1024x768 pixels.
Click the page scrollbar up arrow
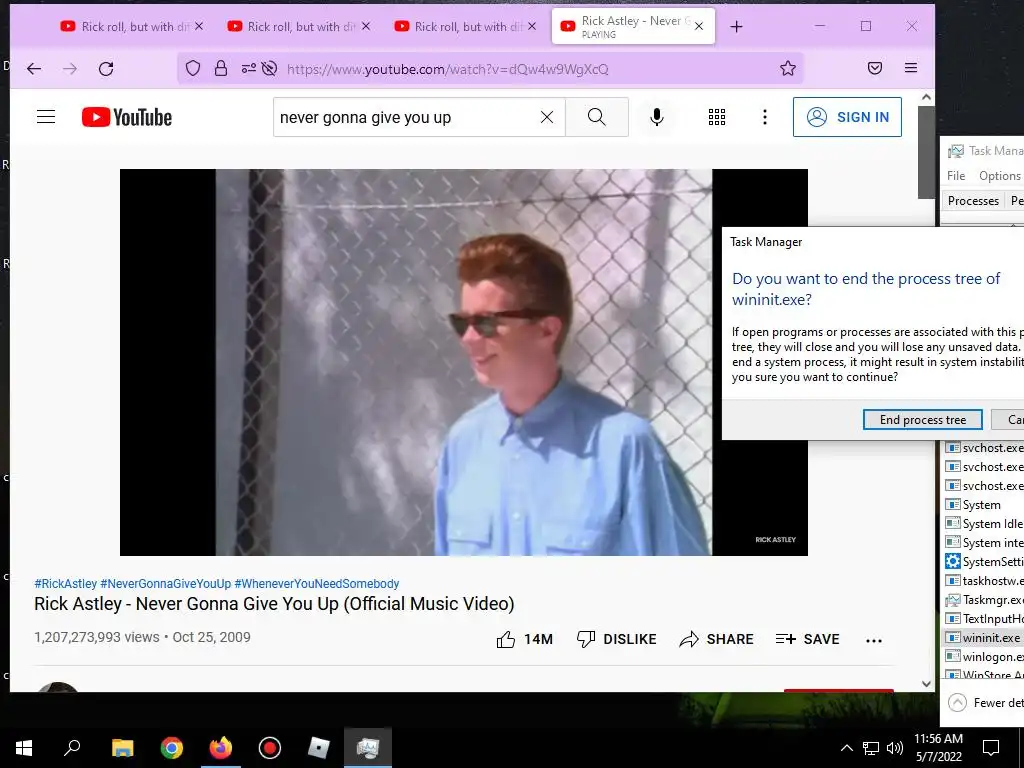click(926, 97)
